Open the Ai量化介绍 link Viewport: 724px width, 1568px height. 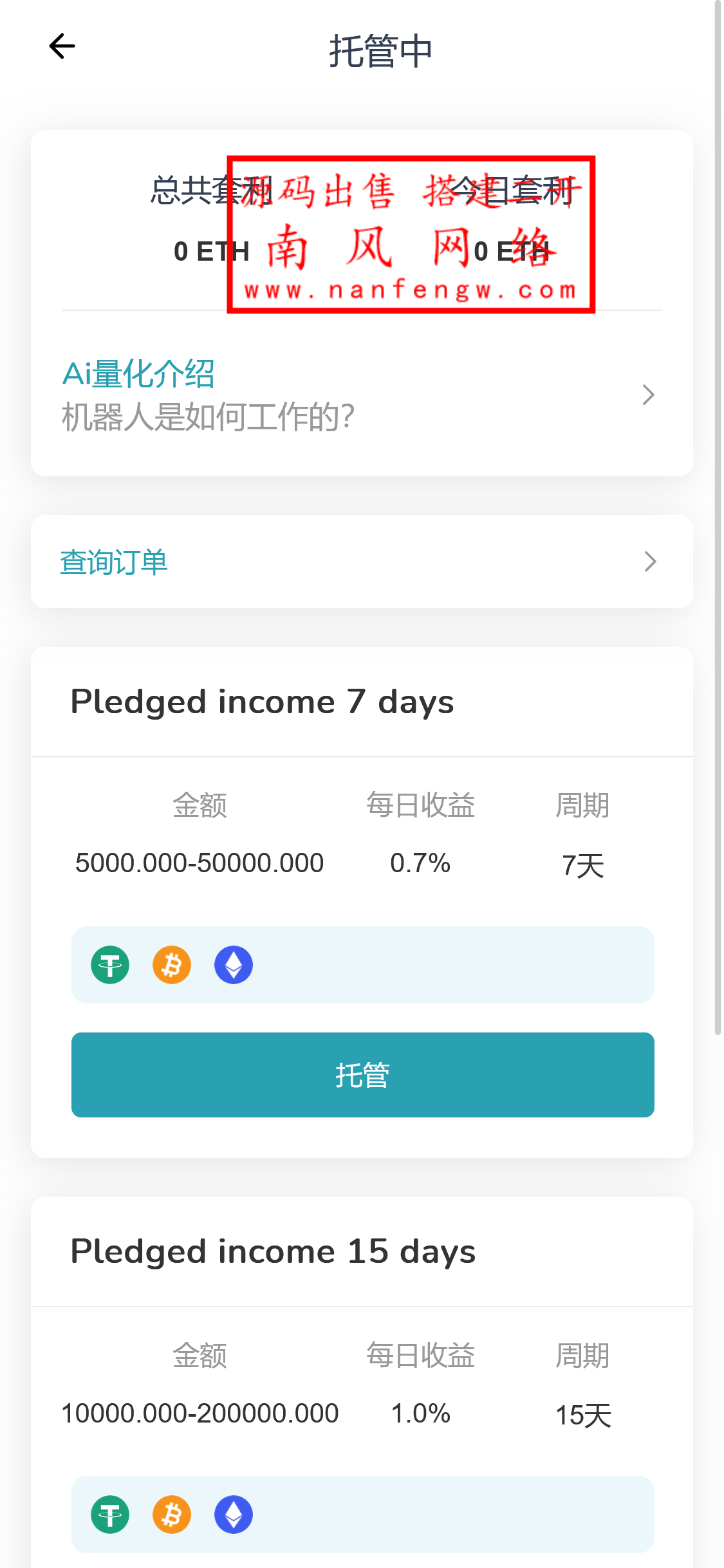[138, 374]
